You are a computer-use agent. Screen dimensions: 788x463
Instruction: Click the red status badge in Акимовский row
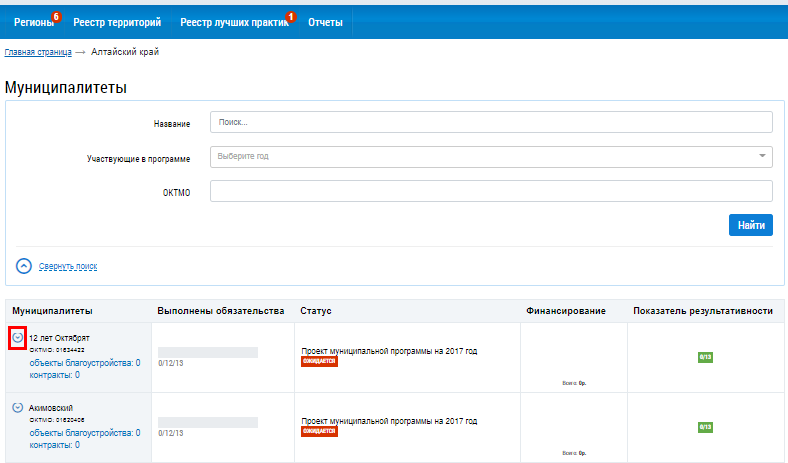coord(319,431)
